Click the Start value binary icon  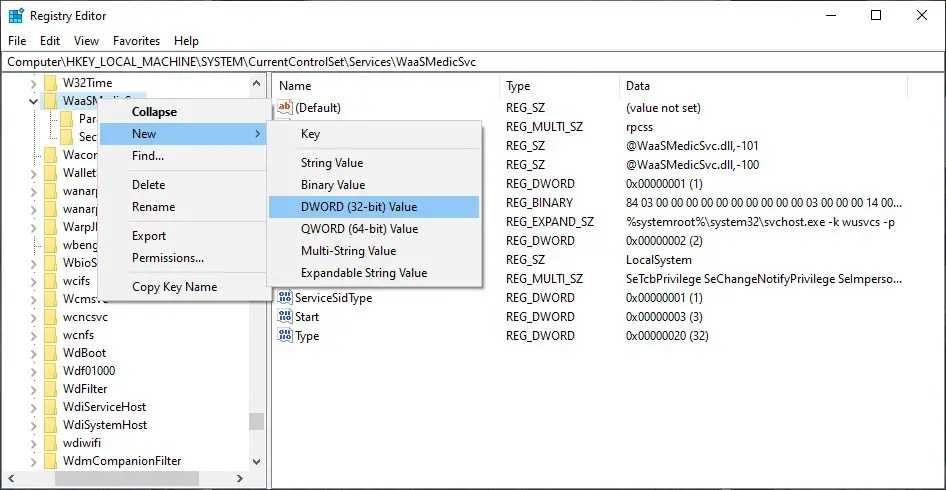pos(285,317)
